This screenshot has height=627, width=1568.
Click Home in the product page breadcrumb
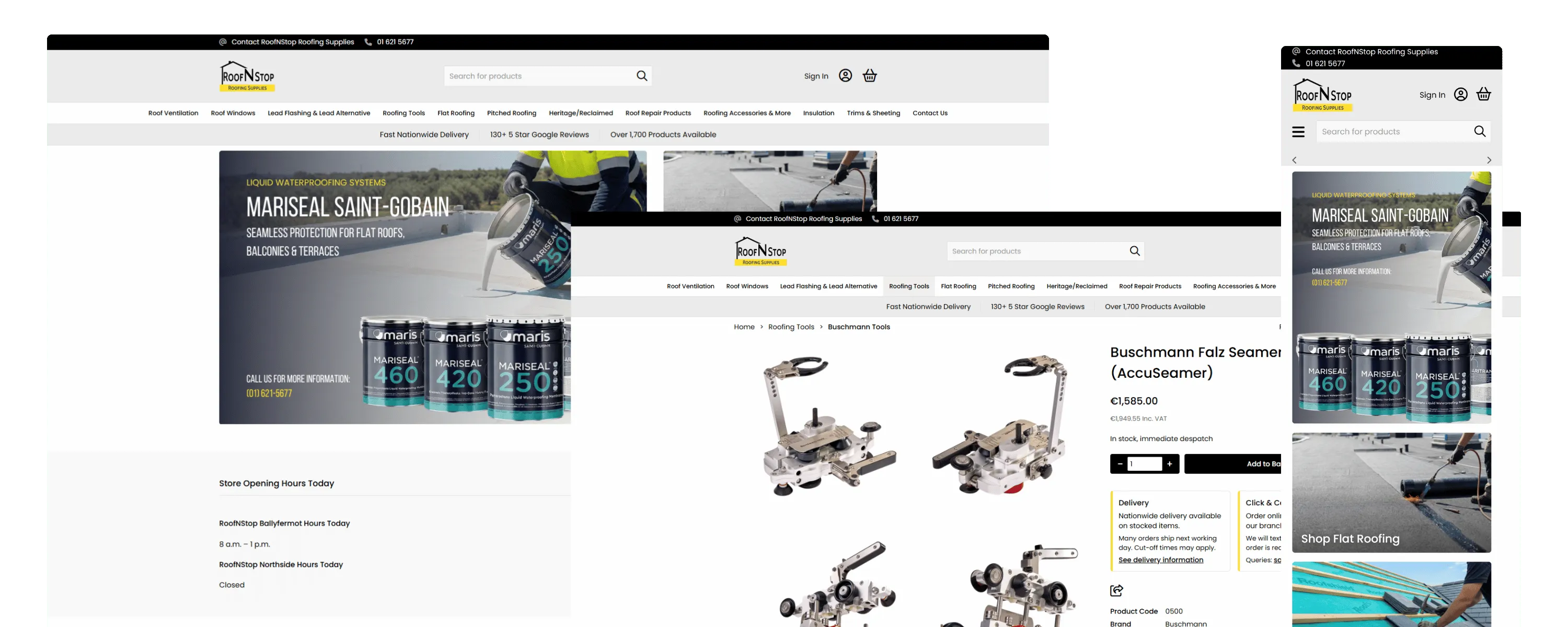[744, 327]
